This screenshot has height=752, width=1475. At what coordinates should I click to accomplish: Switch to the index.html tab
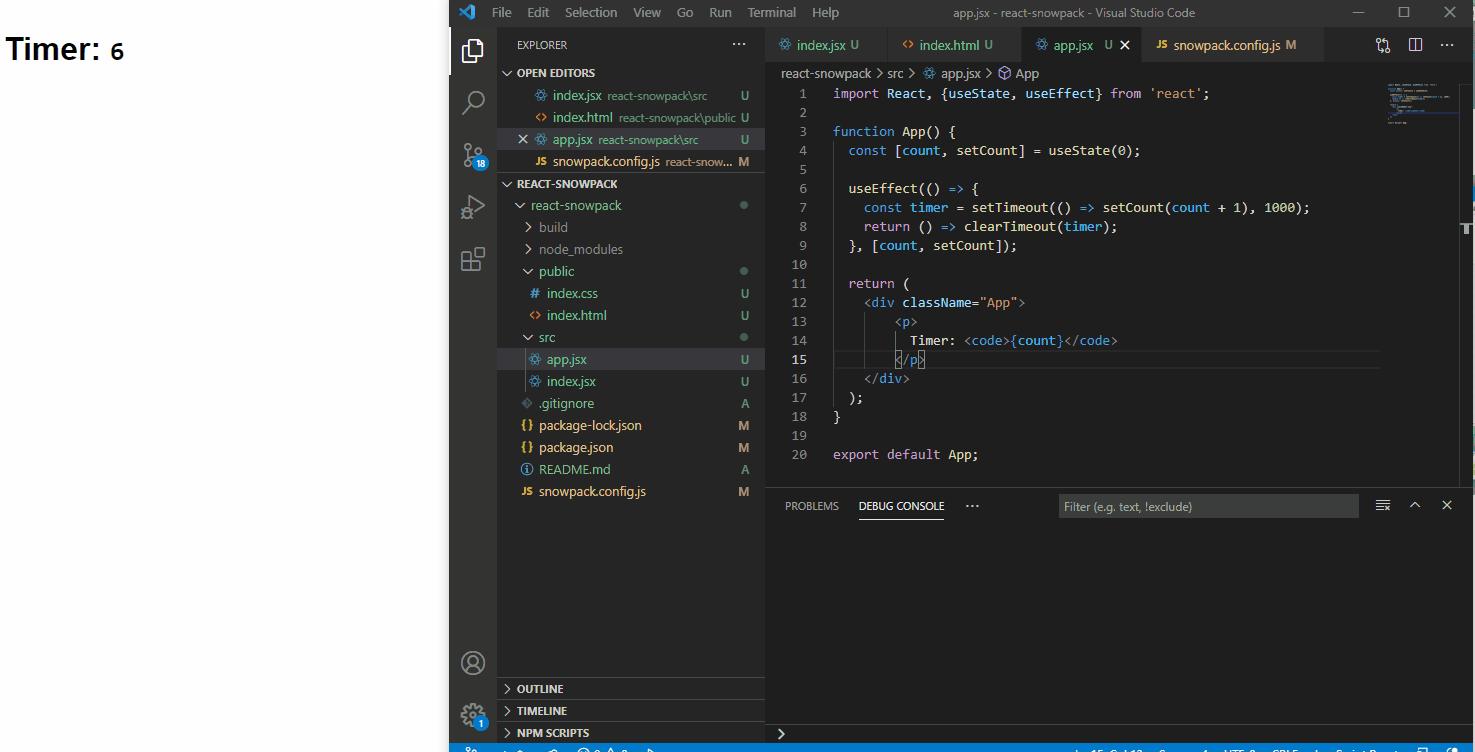point(948,45)
